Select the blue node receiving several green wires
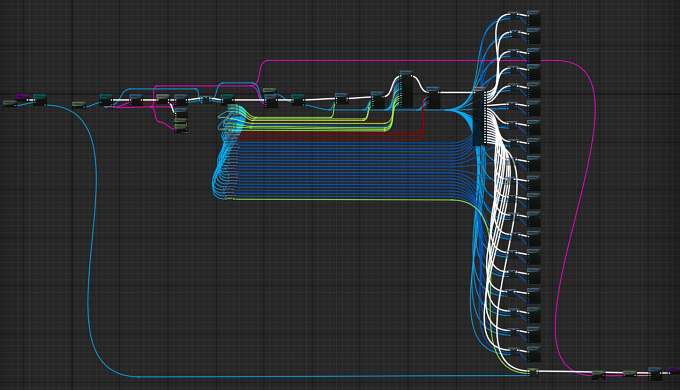680x390 pixels. pyautogui.click(x=378, y=100)
